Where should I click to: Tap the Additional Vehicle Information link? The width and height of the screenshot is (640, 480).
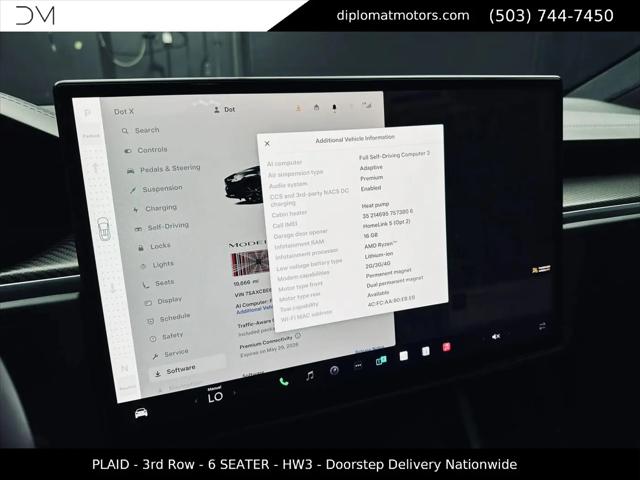coord(255,310)
